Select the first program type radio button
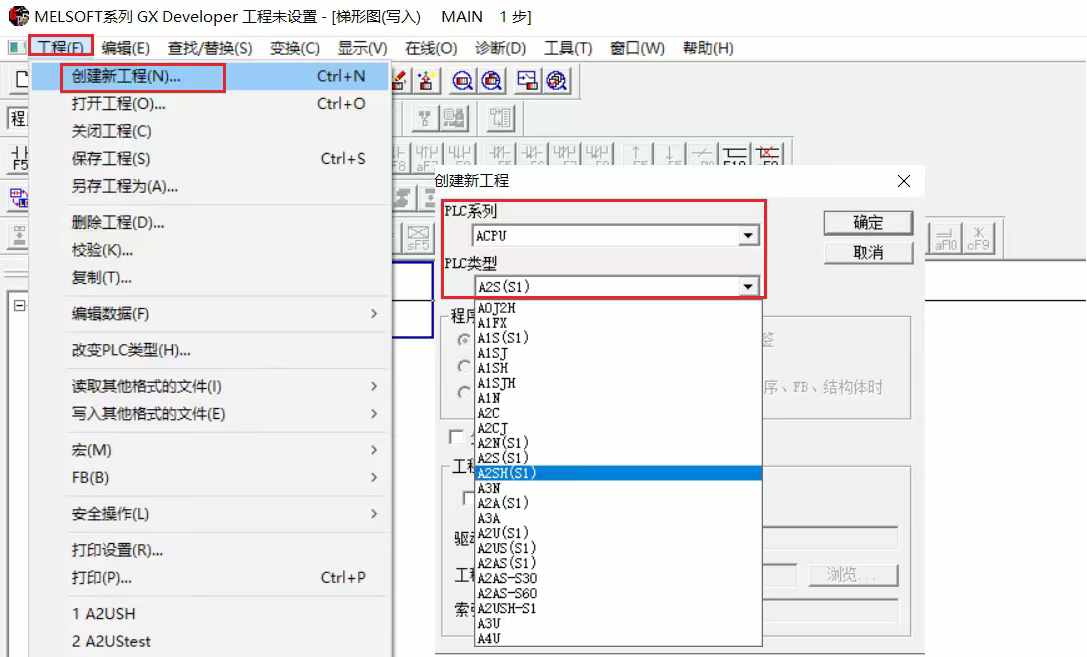 click(463, 340)
